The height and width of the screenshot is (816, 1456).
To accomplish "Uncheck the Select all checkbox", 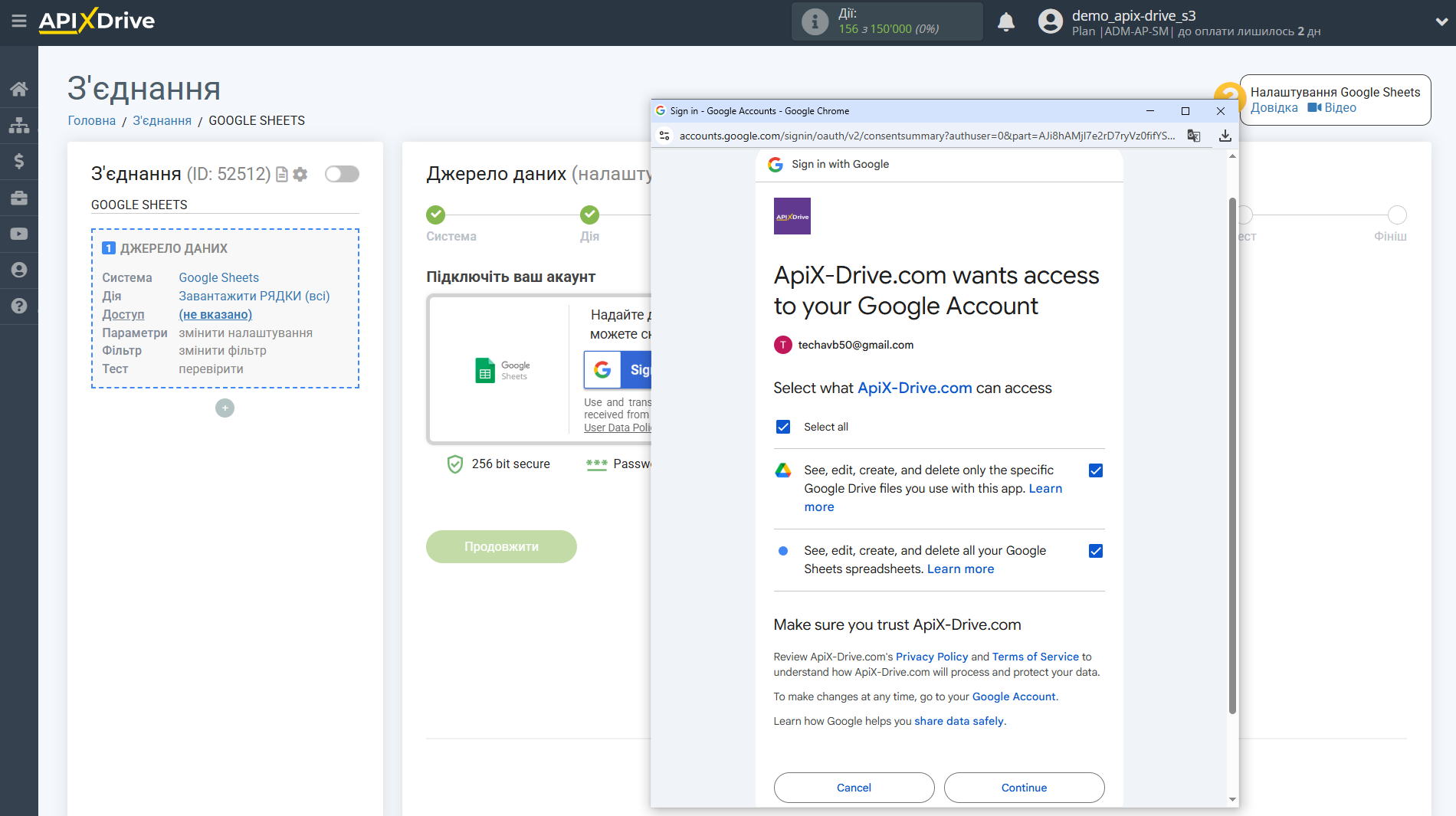I will [782, 427].
